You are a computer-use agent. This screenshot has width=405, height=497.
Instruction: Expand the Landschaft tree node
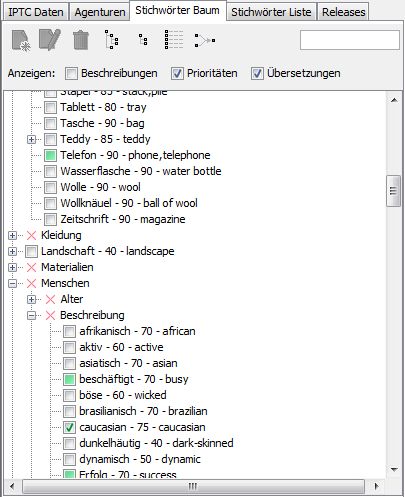[12, 251]
